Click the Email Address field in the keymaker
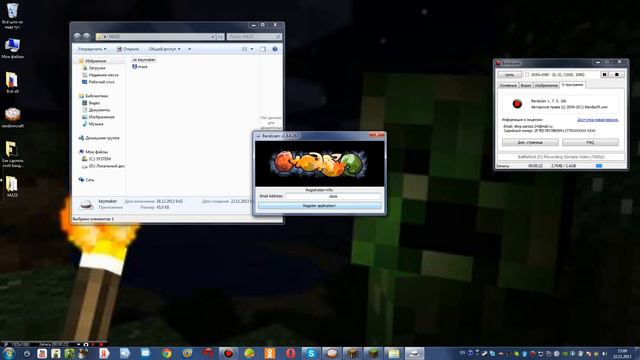Screen dimensions: 640x360 click(333, 196)
